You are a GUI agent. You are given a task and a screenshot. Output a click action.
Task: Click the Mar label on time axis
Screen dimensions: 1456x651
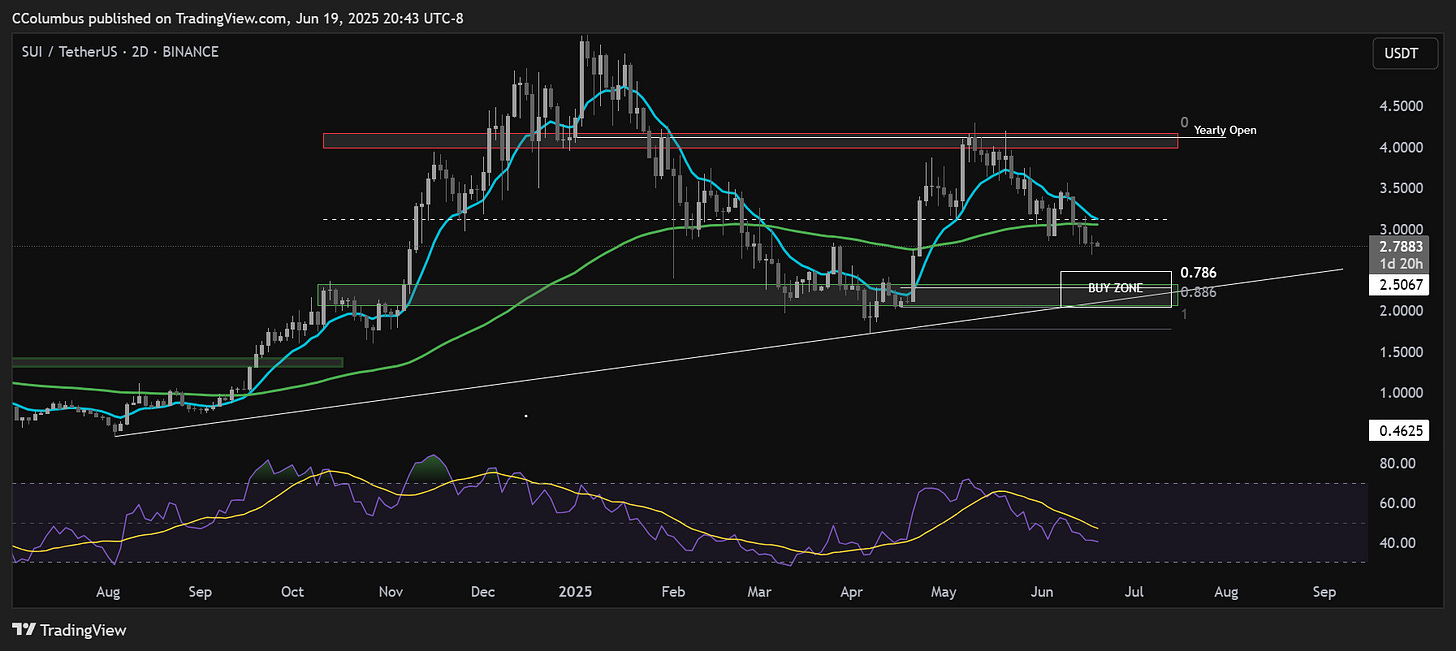tap(760, 592)
